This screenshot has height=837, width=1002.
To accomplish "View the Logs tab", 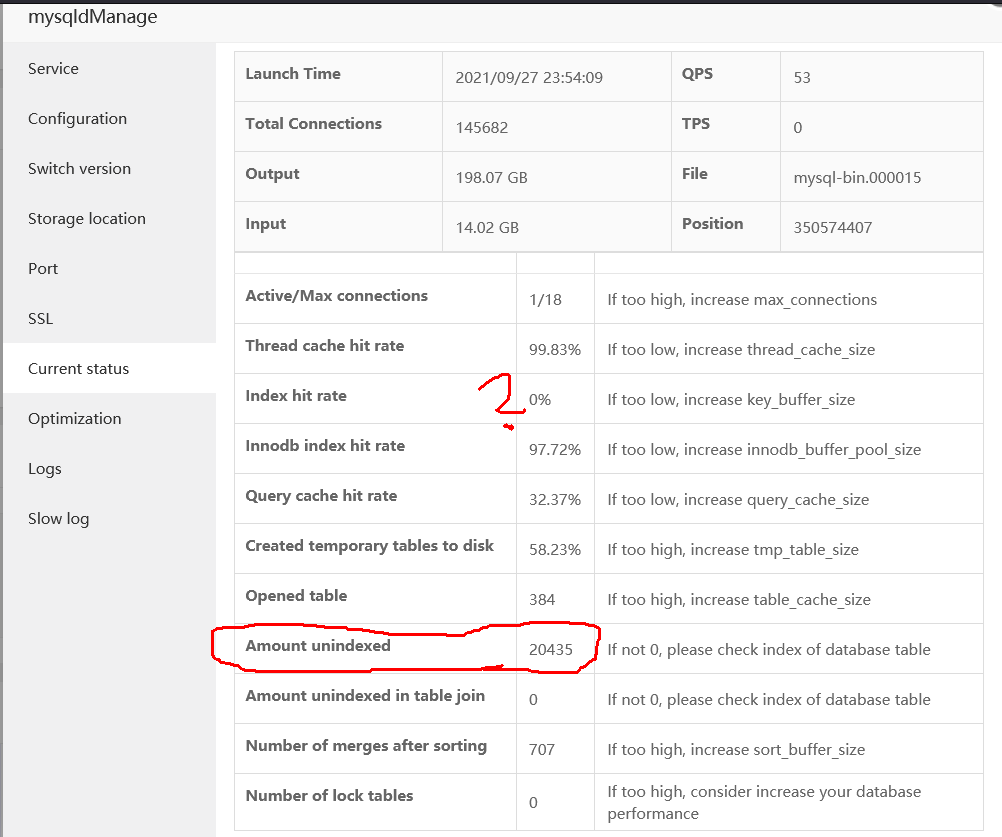I will (44, 469).
